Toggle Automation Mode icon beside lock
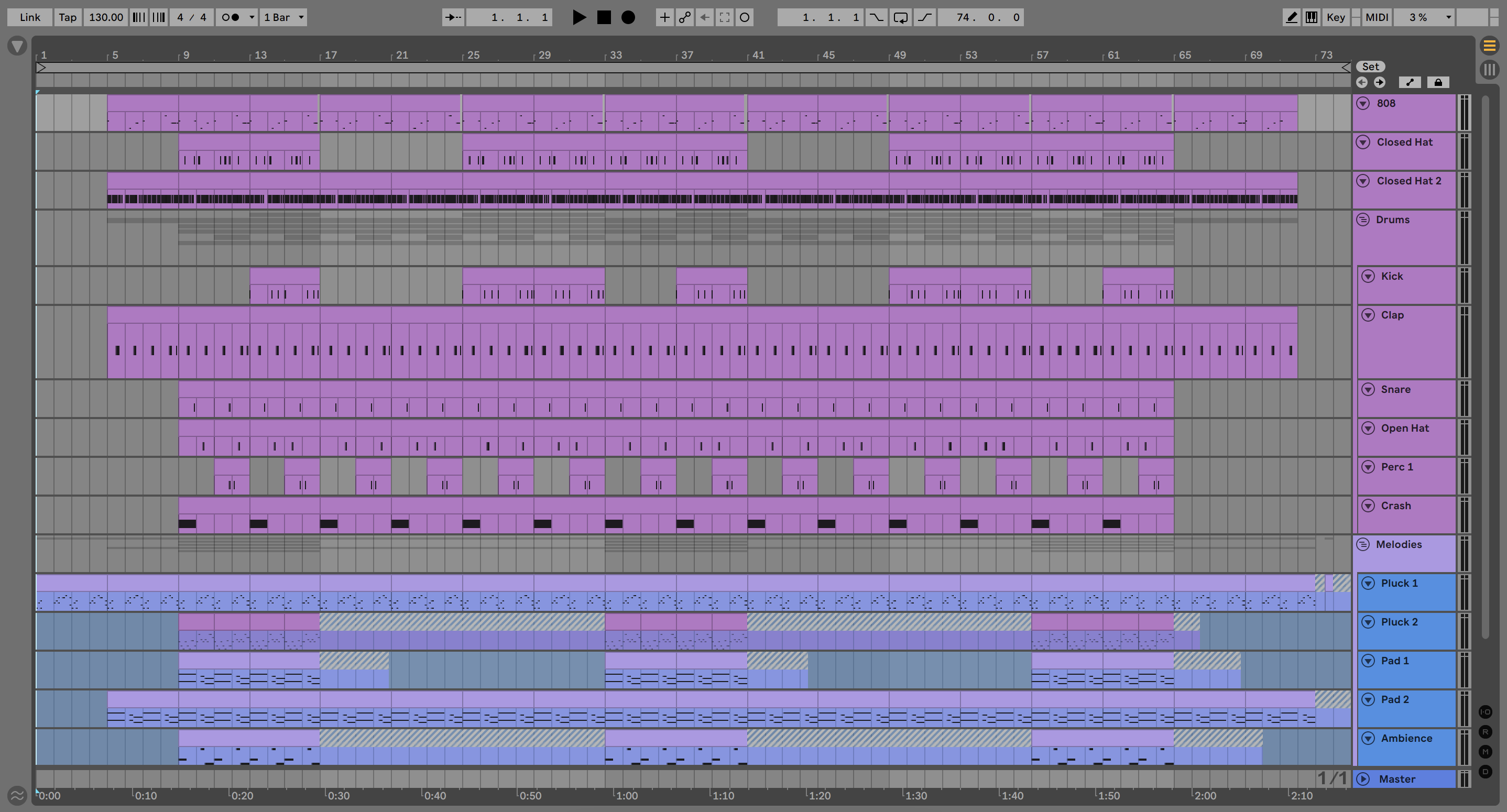Viewport: 1507px width, 812px height. pos(1410,82)
